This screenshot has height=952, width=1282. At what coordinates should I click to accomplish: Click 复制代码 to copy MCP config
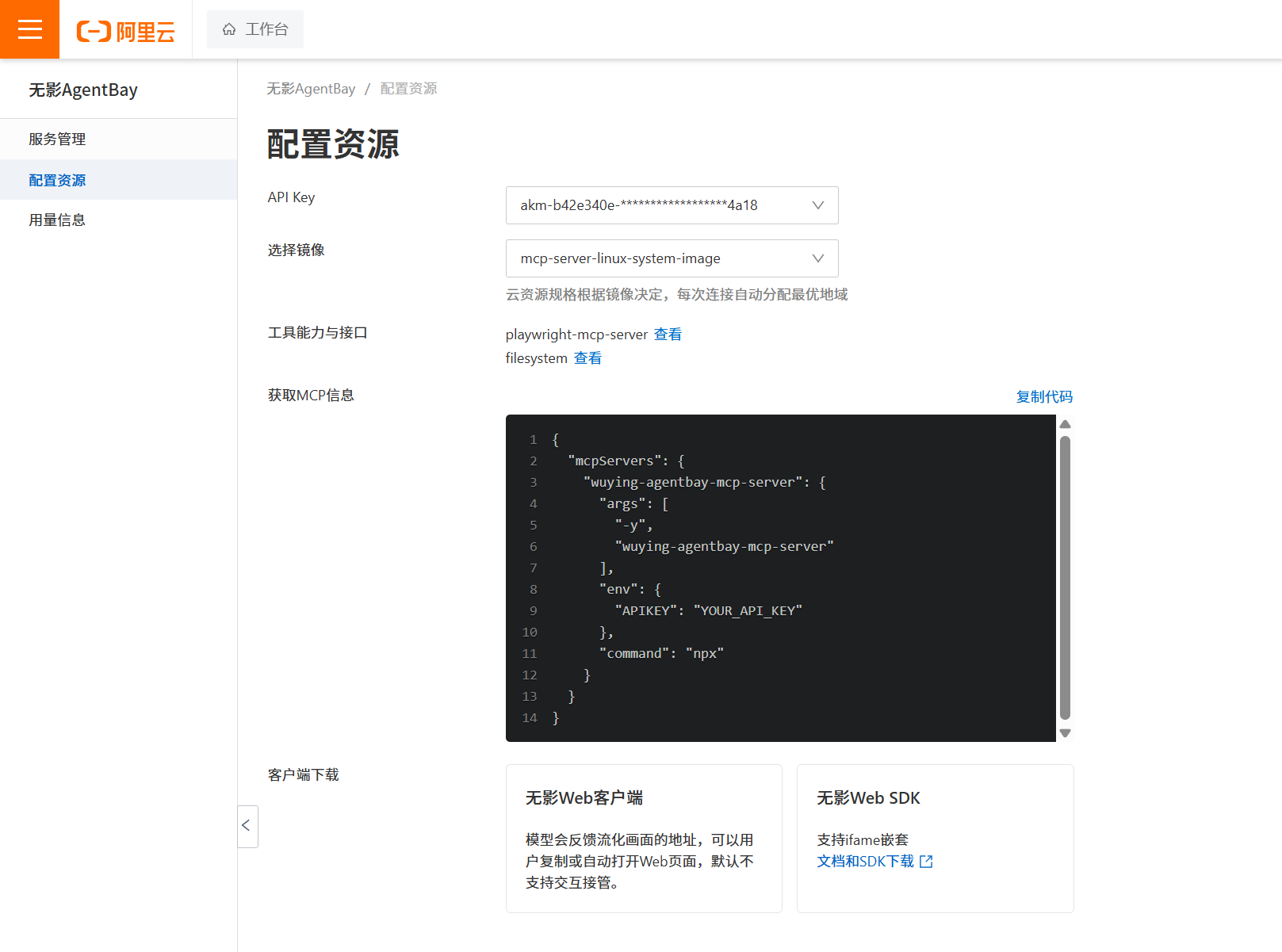point(1044,396)
